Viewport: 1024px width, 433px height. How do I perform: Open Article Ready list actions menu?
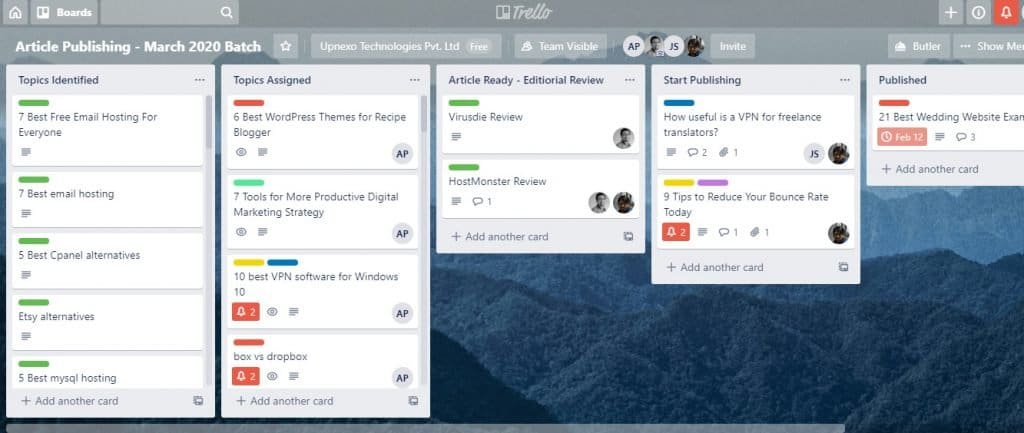[630, 80]
